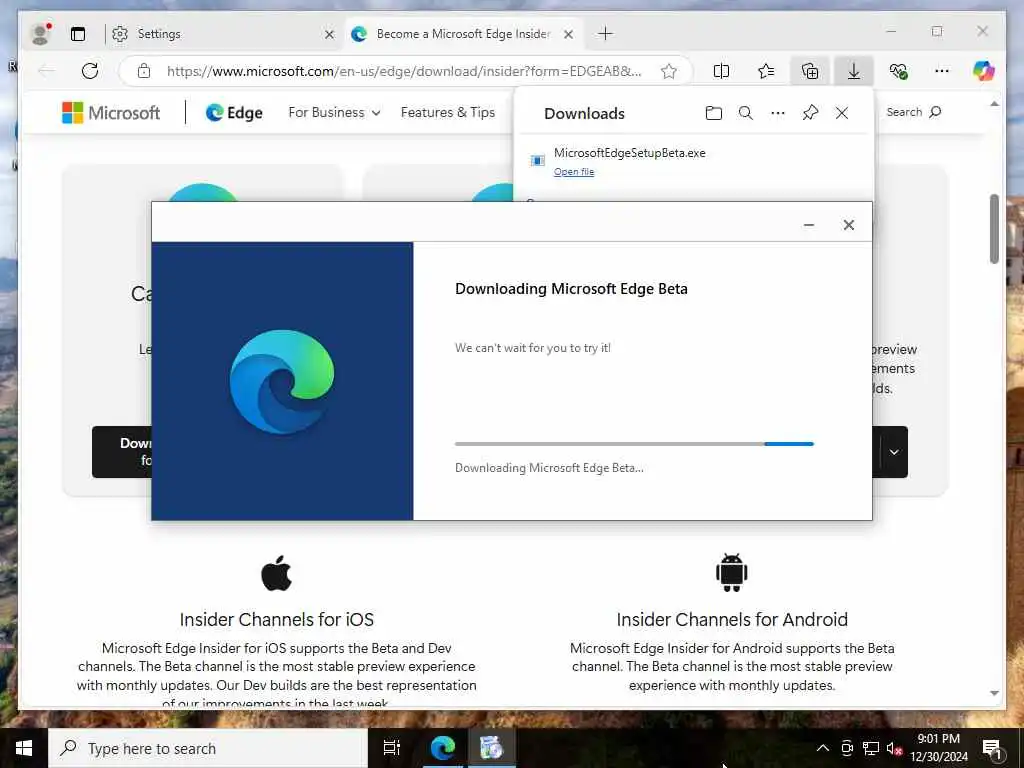Image resolution: width=1024 pixels, height=768 pixels.
Task: Open the Windows Start menu
Action: point(24,748)
